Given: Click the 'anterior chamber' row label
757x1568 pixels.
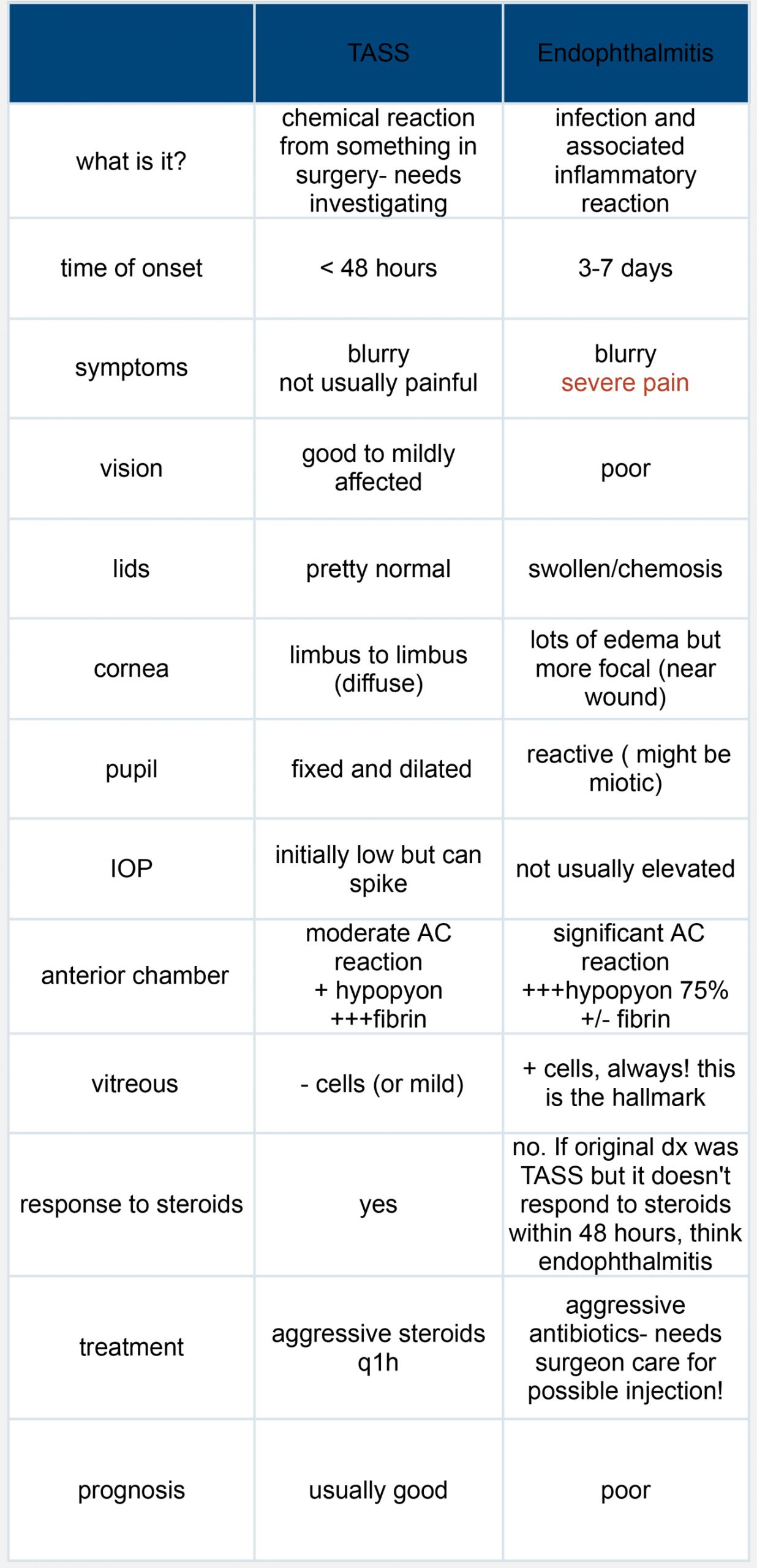Looking at the screenshot, I should pyautogui.click(x=135, y=976).
